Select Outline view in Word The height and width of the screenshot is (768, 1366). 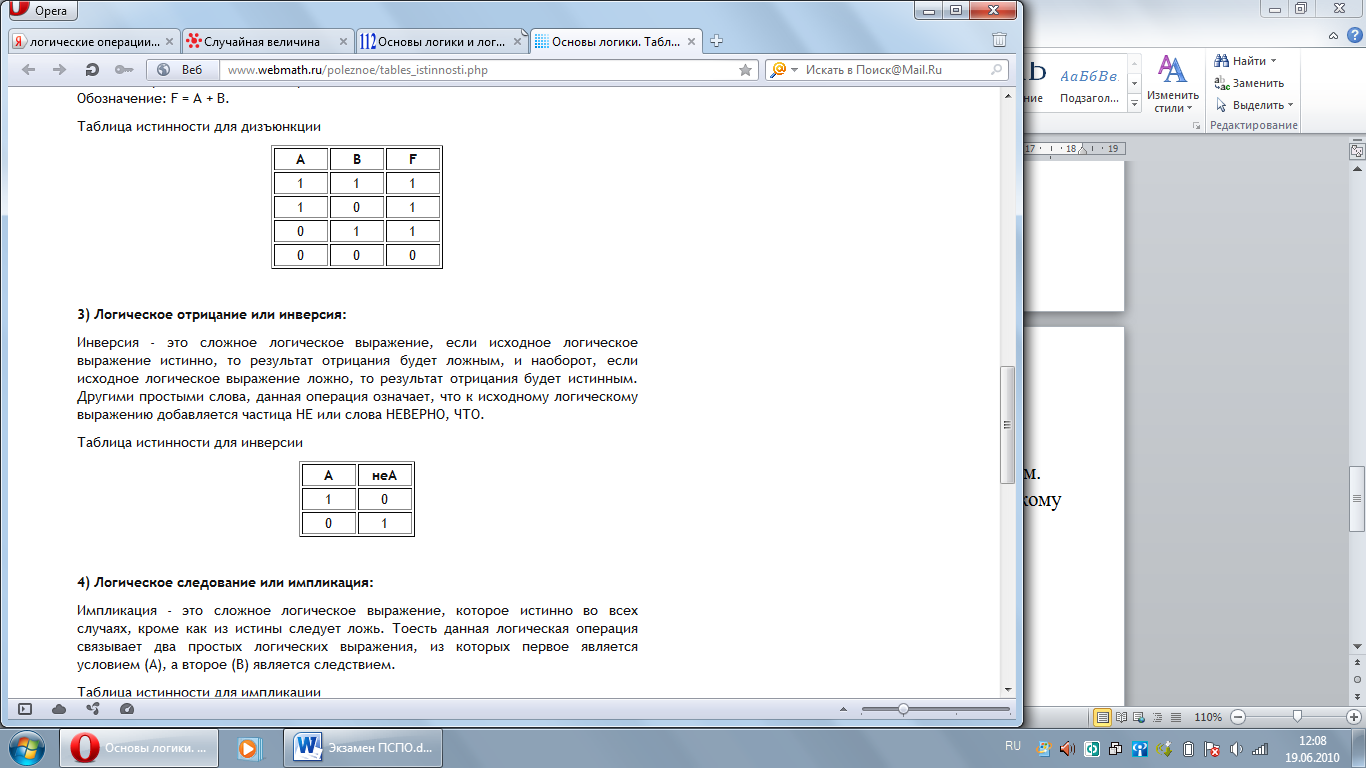pyautogui.click(x=1157, y=717)
